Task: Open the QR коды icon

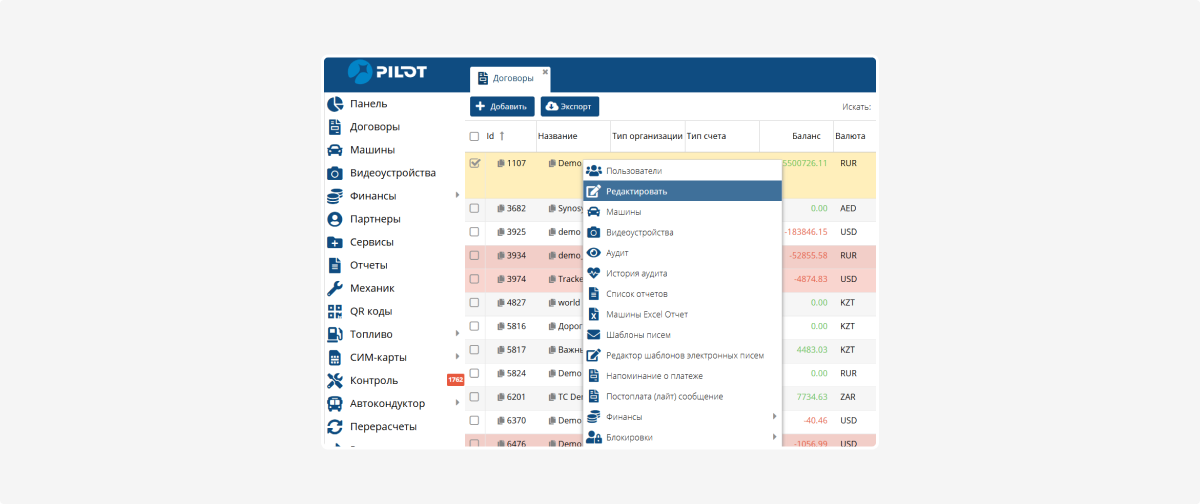Action: coord(335,311)
